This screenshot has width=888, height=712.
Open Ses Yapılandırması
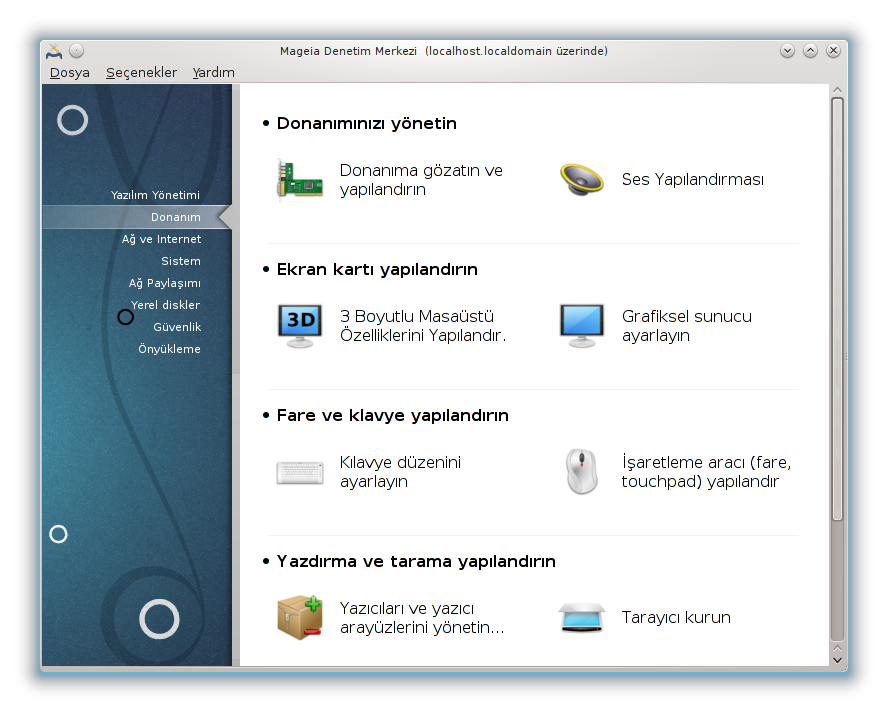point(693,180)
